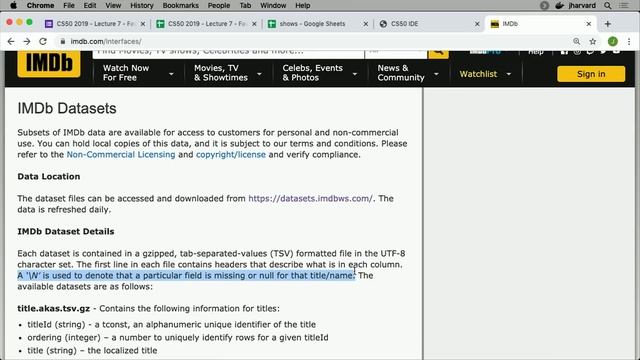Image resolution: width=640 pixels, height=360 pixels.
Task: Open the View menu
Action: coord(113,5)
